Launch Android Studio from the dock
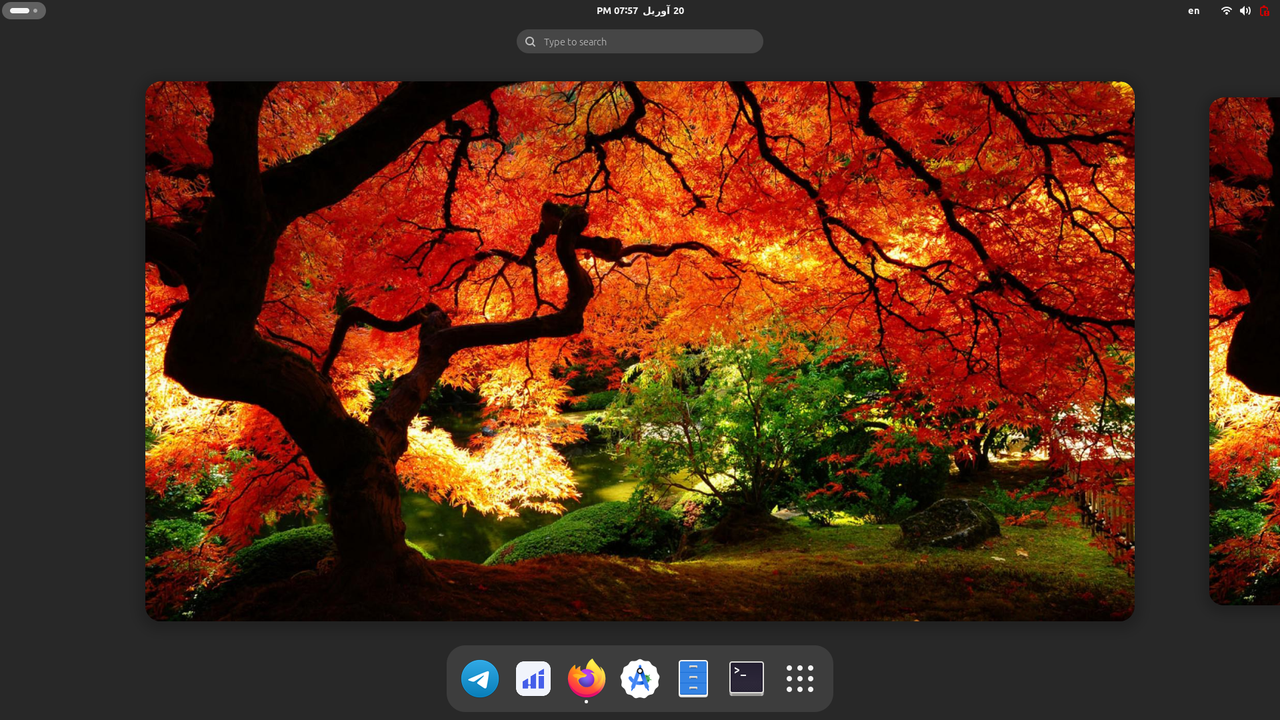 (x=640, y=679)
